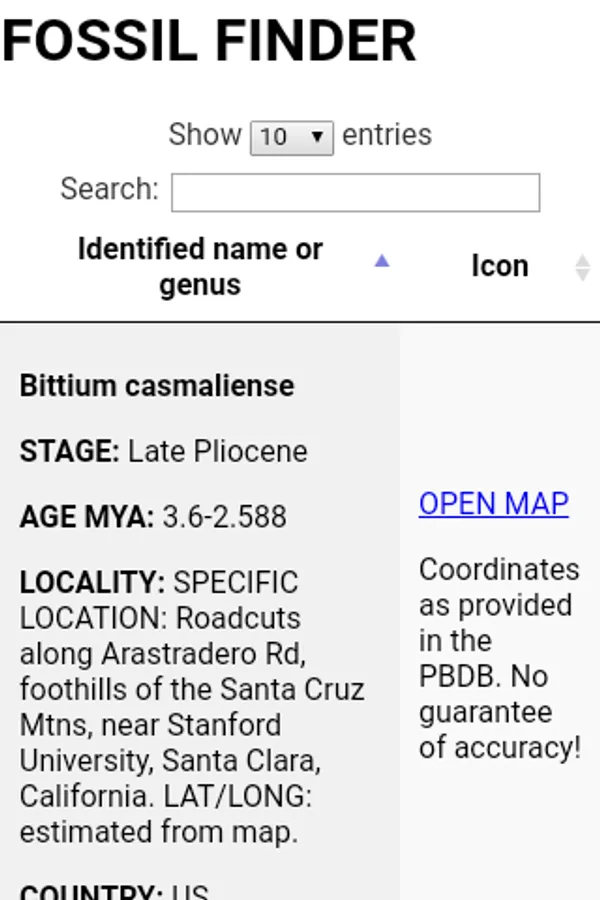The image size is (600, 900).
Task: Click the dropdown arrow beside the 10
Action: tap(318, 137)
